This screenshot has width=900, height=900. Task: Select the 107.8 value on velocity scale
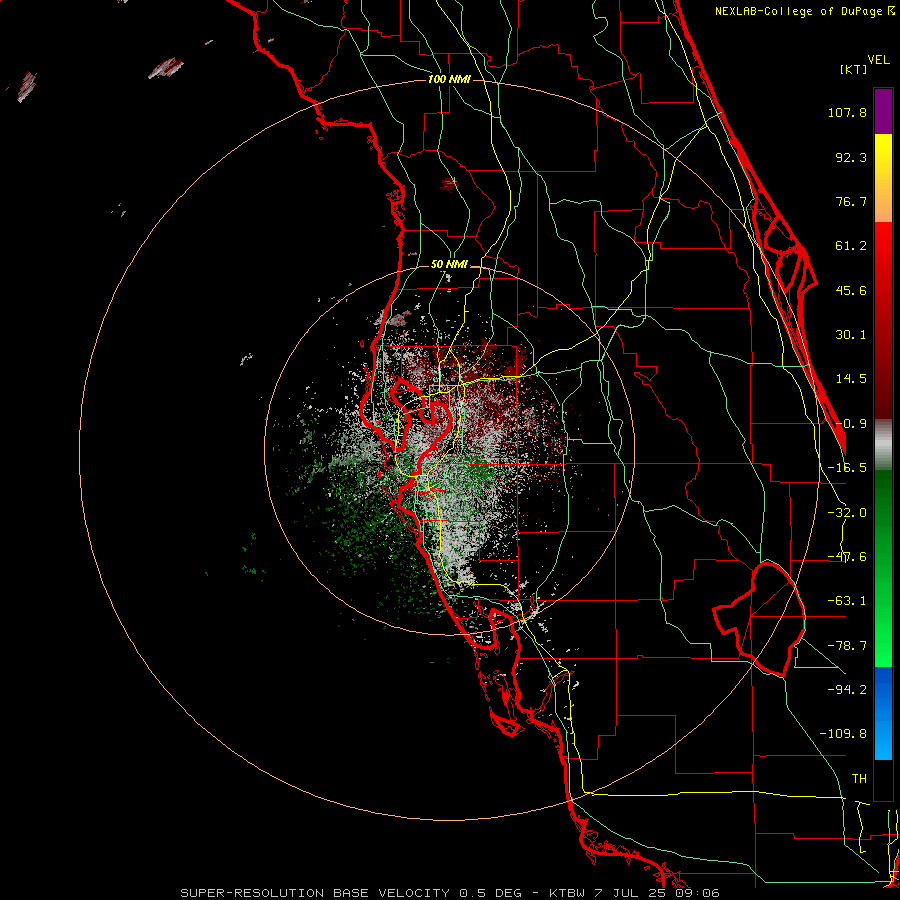point(847,112)
